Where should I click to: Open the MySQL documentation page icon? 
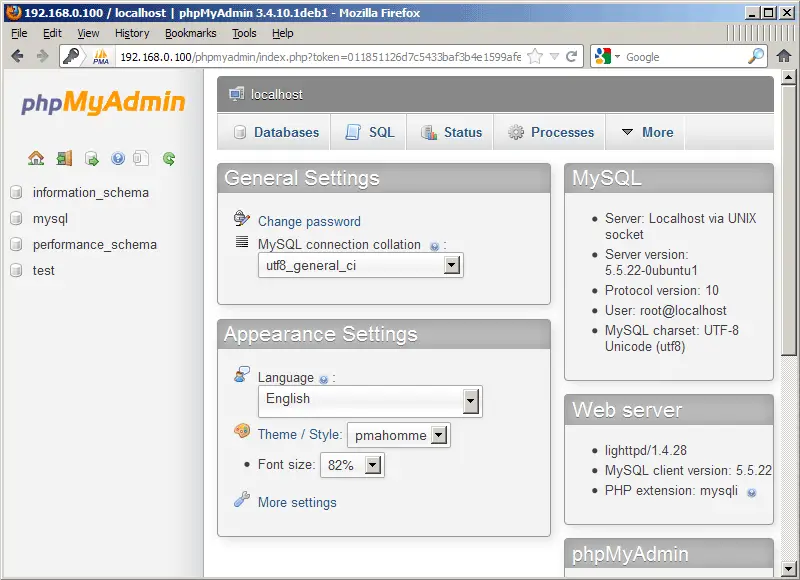(141, 159)
